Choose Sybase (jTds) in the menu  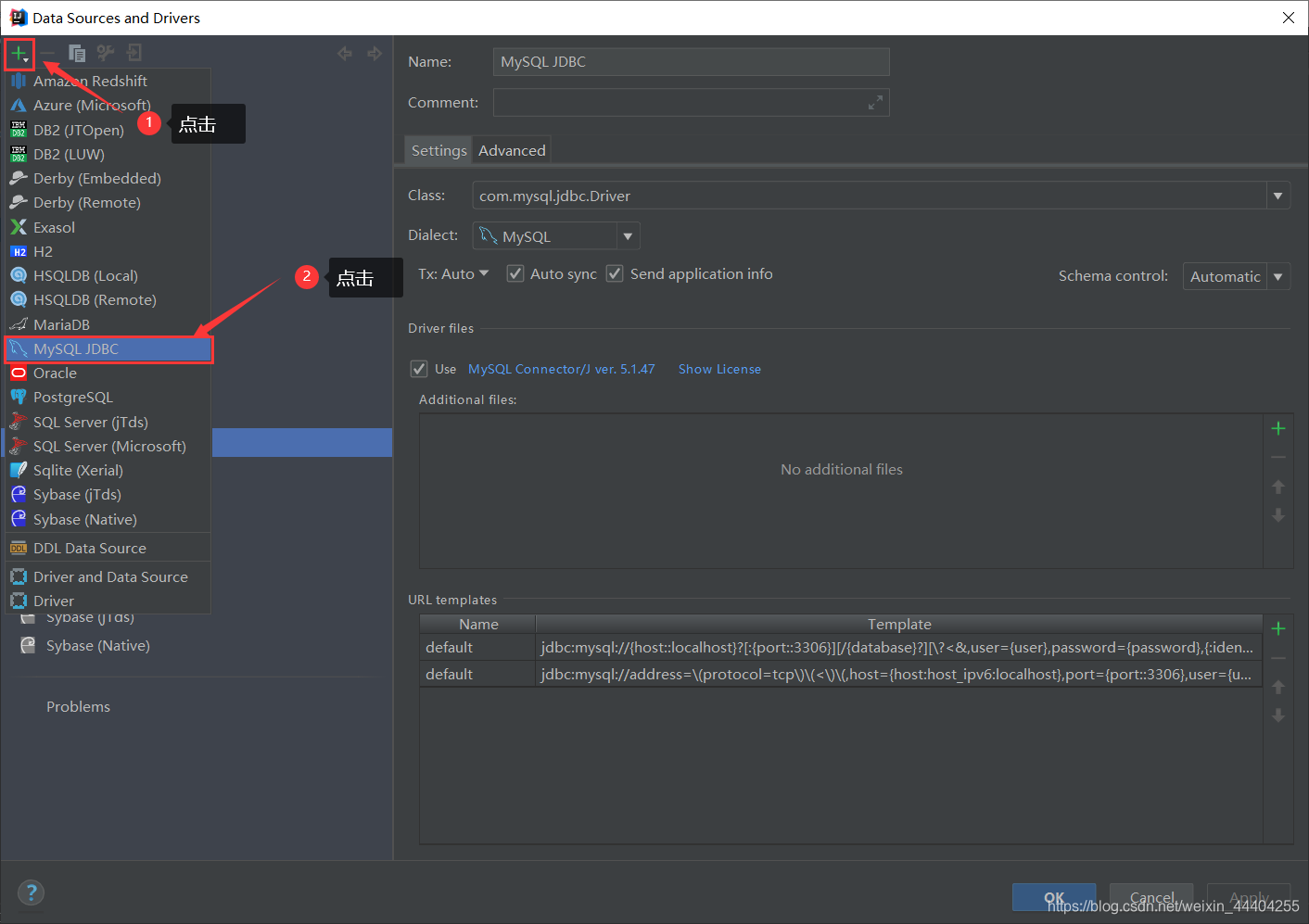(x=108, y=495)
